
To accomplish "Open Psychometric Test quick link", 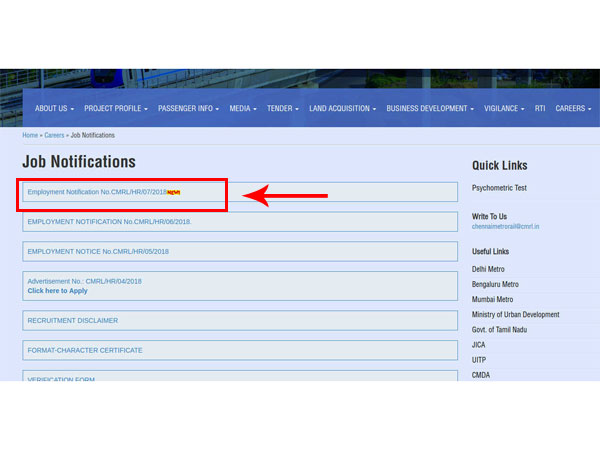I will pos(499,188).
